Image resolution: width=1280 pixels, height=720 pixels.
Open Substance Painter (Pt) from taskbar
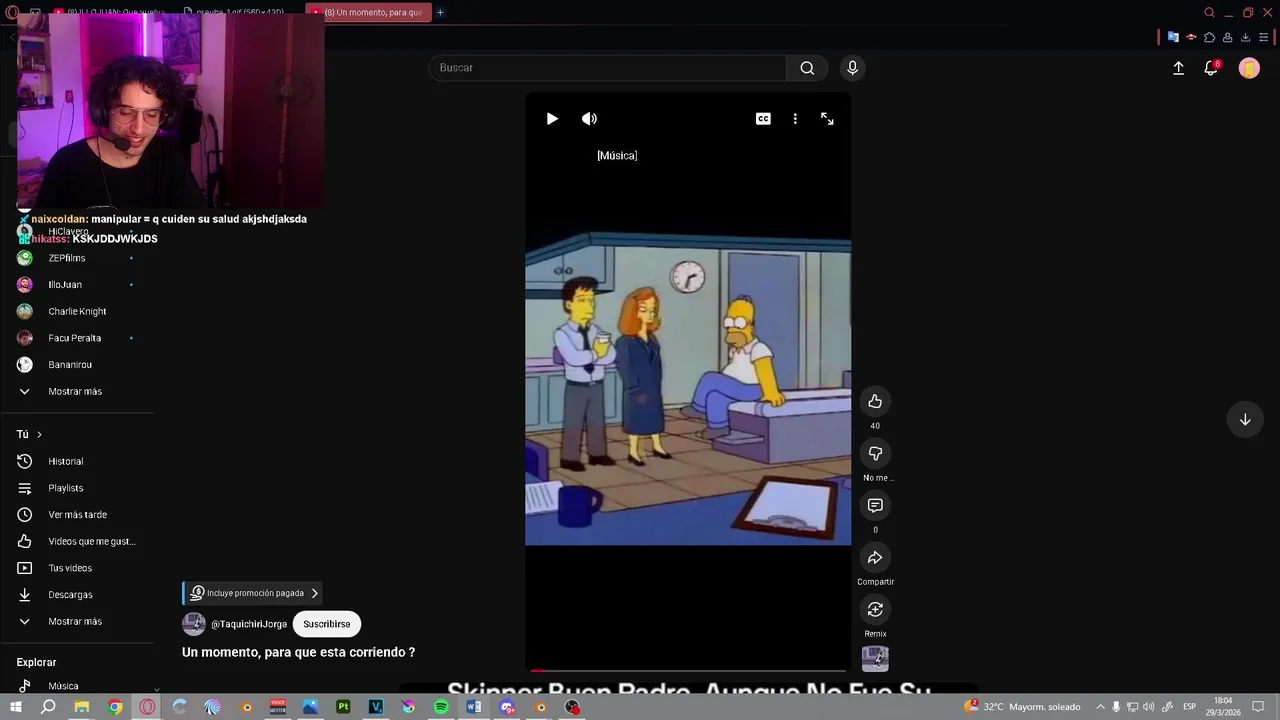343,707
